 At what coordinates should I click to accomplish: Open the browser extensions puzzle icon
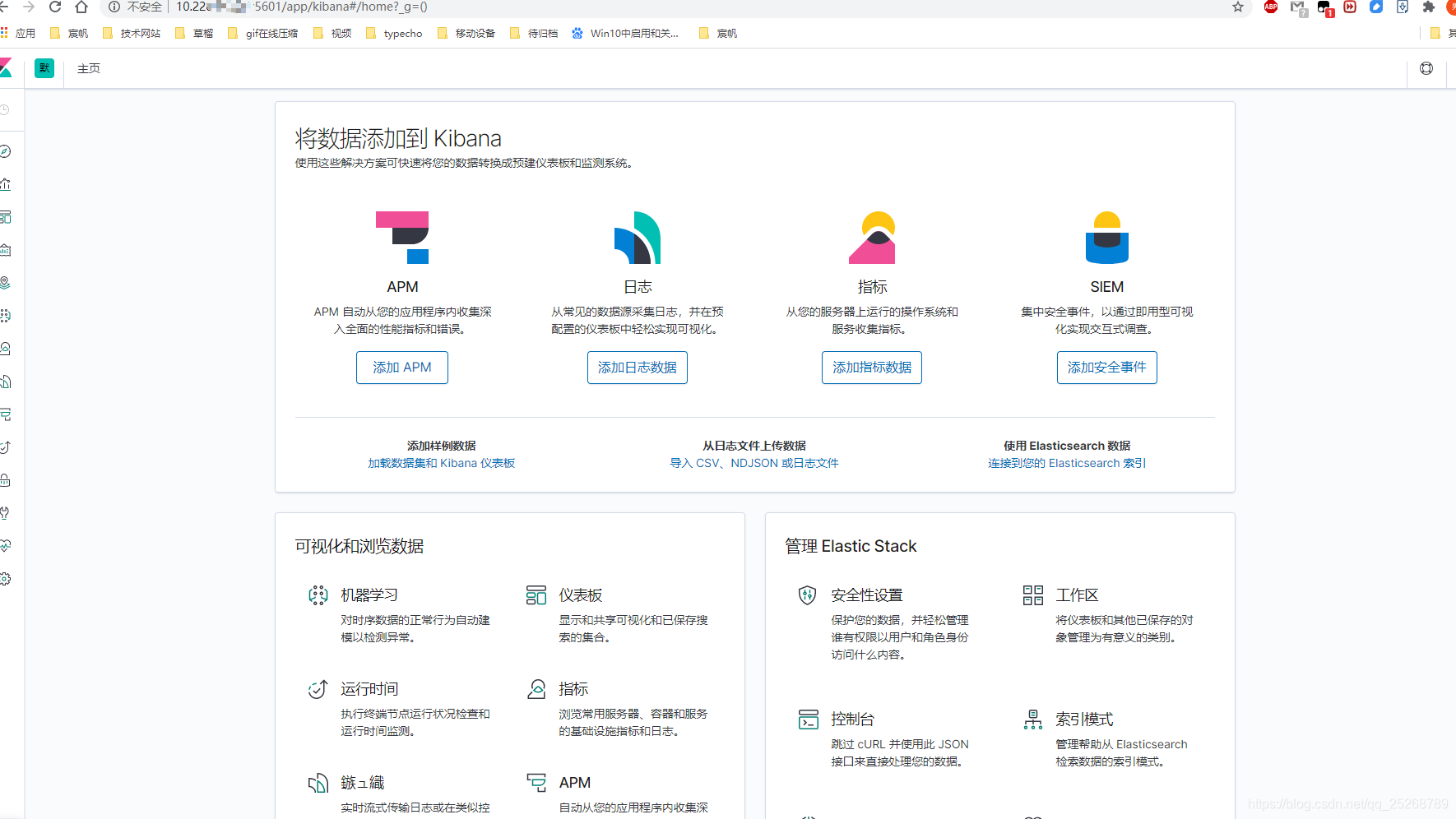(1429, 7)
